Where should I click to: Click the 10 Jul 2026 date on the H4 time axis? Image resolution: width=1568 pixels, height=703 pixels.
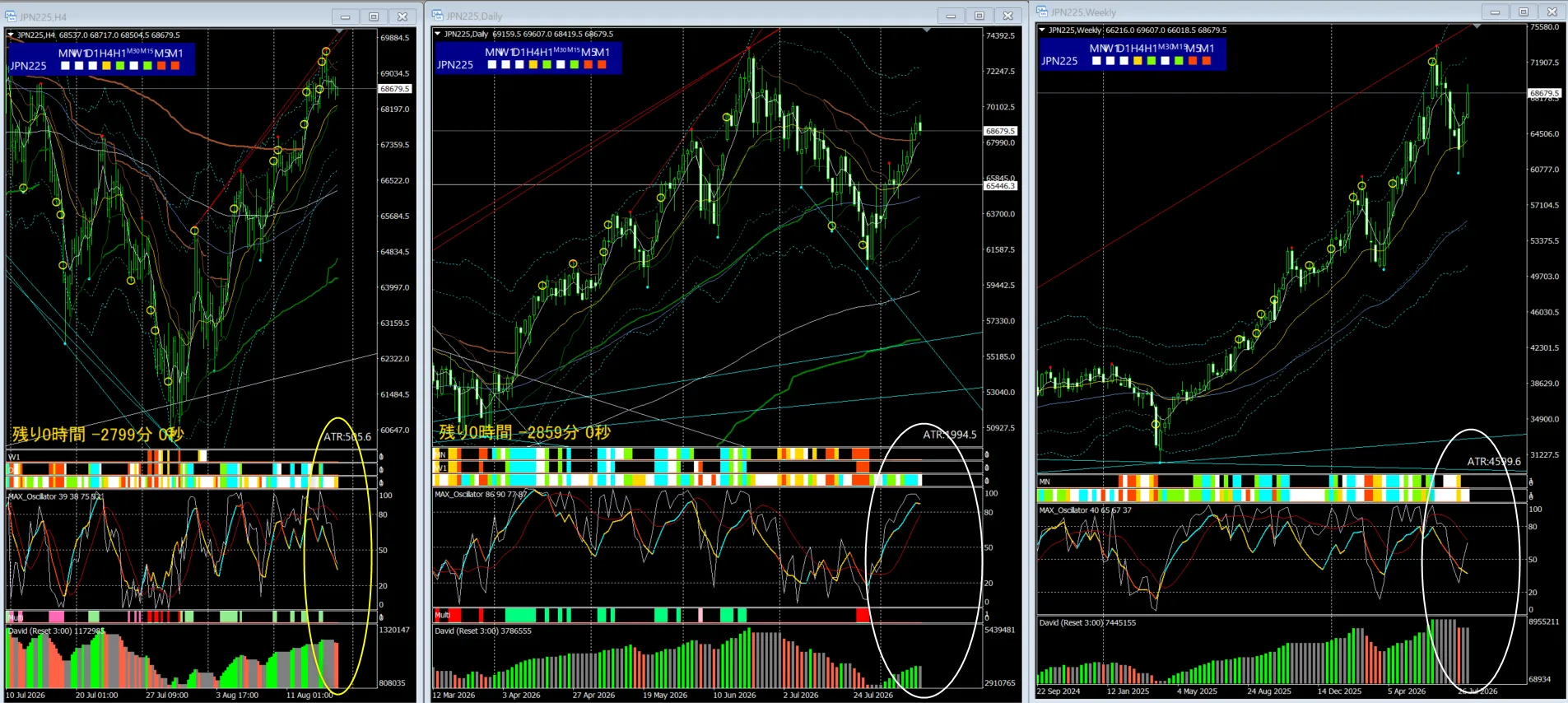(26, 696)
